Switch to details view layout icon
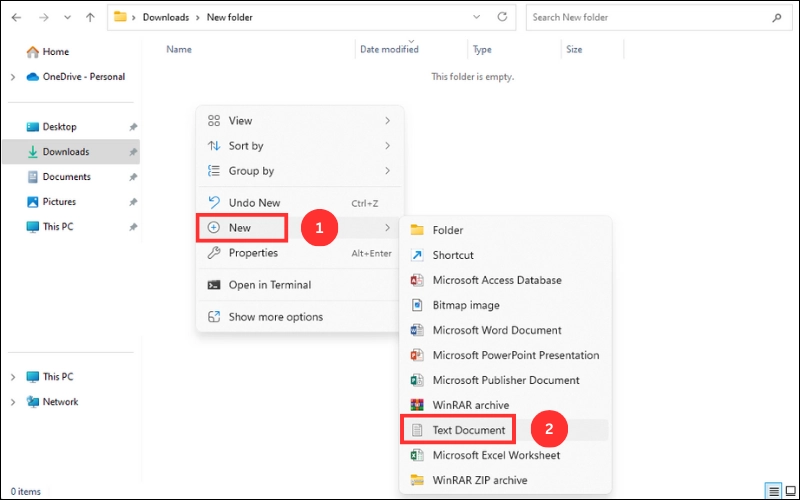800x500 pixels. (773, 490)
